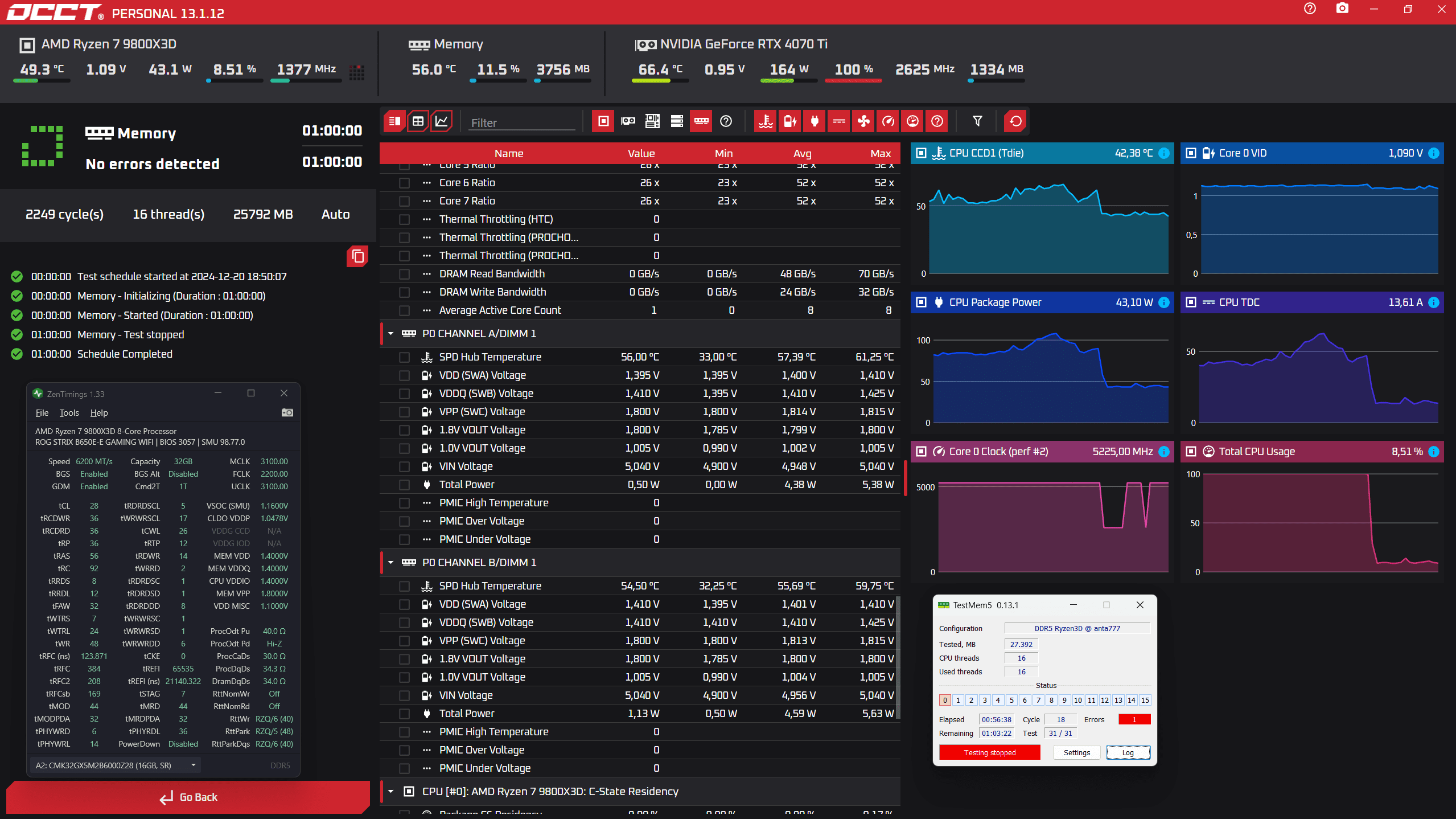Click the '2249 cycle(s)' text
Image resolution: width=1456 pixels, height=819 pixels.
point(65,214)
